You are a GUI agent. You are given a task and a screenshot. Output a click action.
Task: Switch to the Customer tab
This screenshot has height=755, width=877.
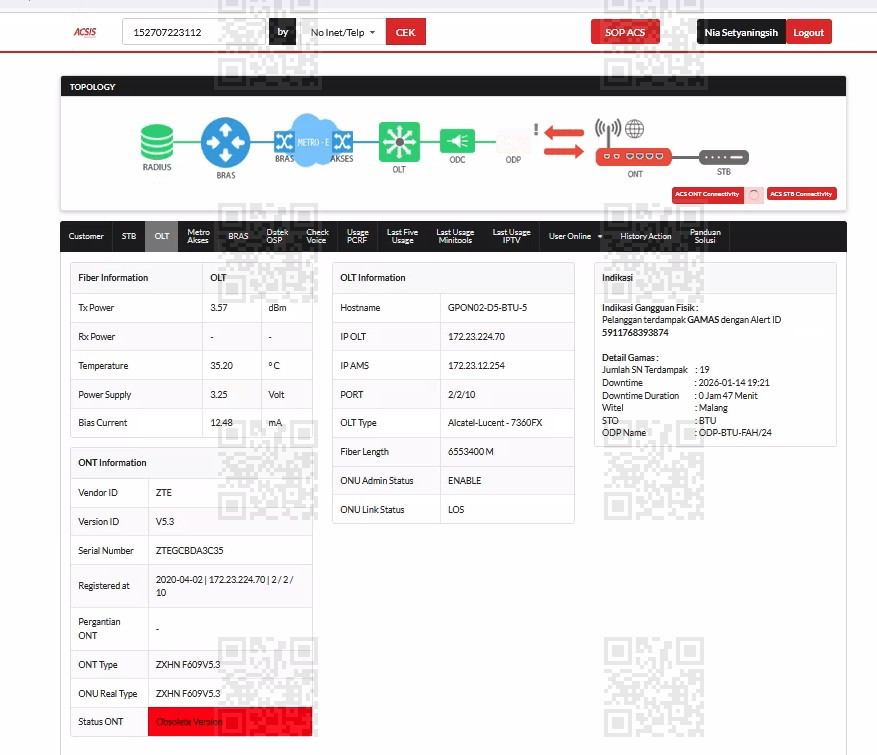click(86, 236)
